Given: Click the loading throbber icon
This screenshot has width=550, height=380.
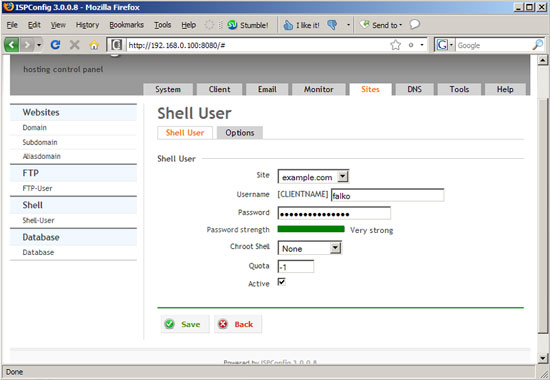Looking at the screenshot, I should coord(209,25).
